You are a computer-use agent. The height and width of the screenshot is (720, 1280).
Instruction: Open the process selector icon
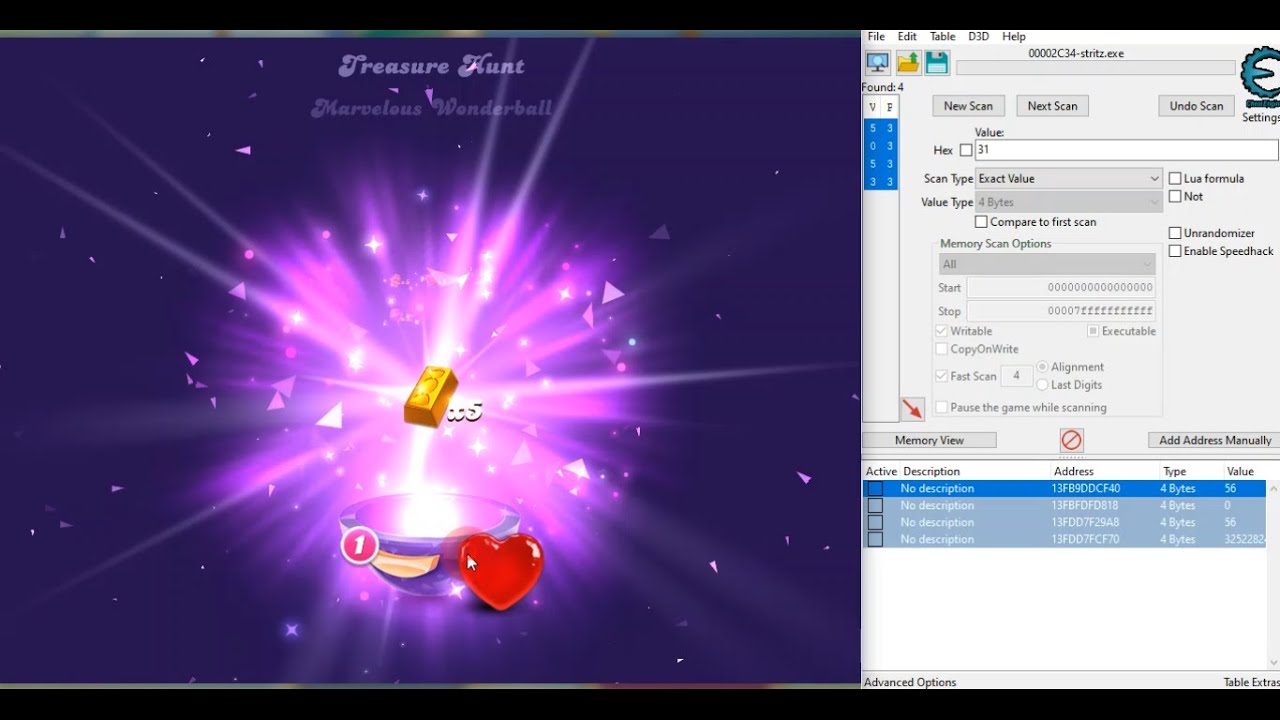pyautogui.click(x=877, y=63)
